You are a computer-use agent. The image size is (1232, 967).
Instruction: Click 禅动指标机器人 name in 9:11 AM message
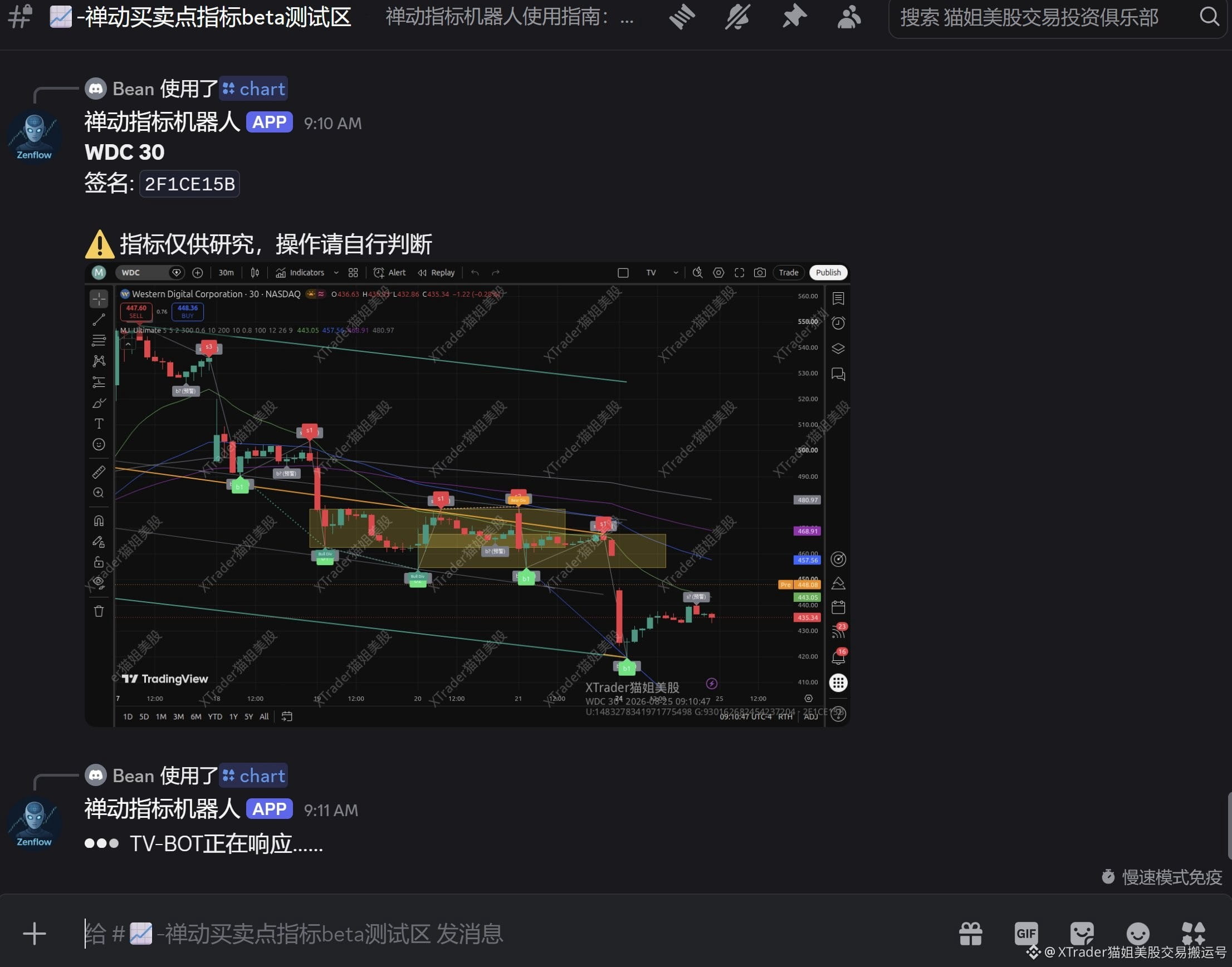tap(162, 808)
